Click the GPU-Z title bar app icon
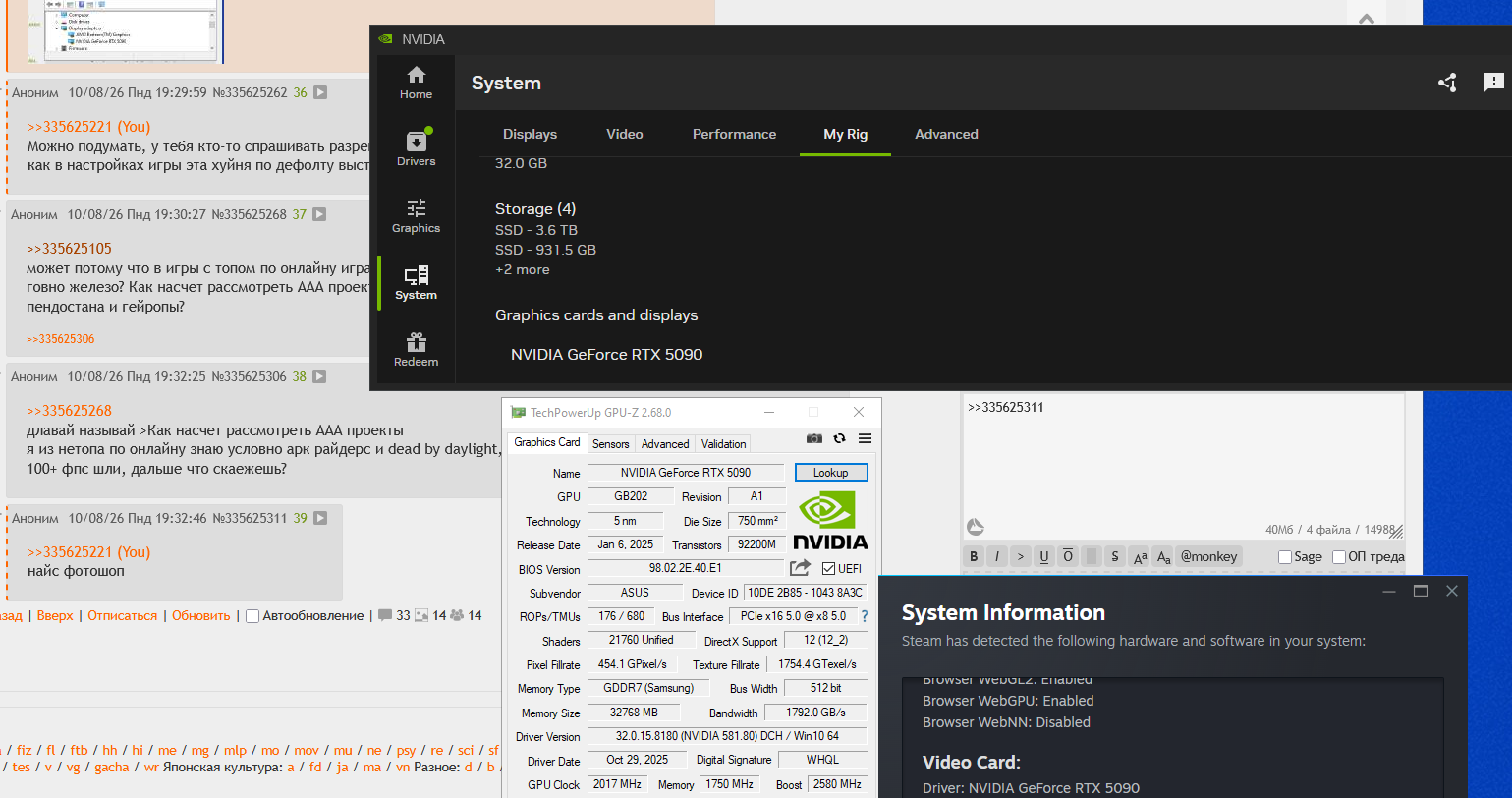The height and width of the screenshot is (798, 1512). [518, 412]
